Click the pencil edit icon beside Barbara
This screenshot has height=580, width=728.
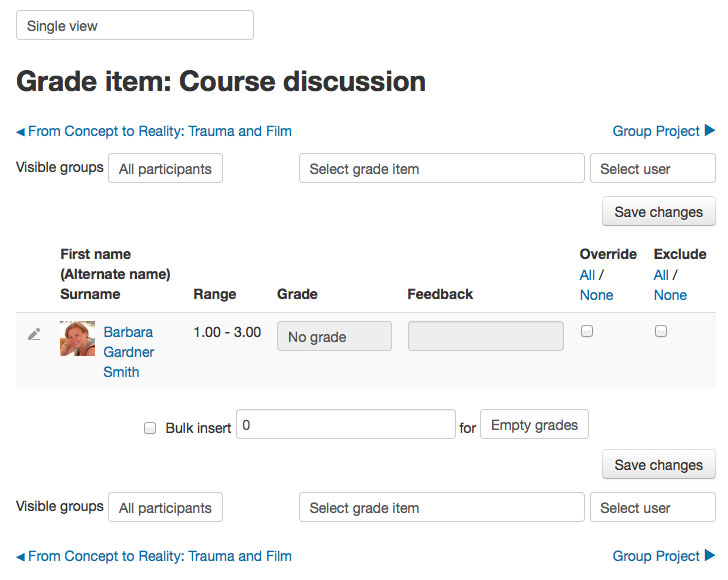click(x=34, y=334)
